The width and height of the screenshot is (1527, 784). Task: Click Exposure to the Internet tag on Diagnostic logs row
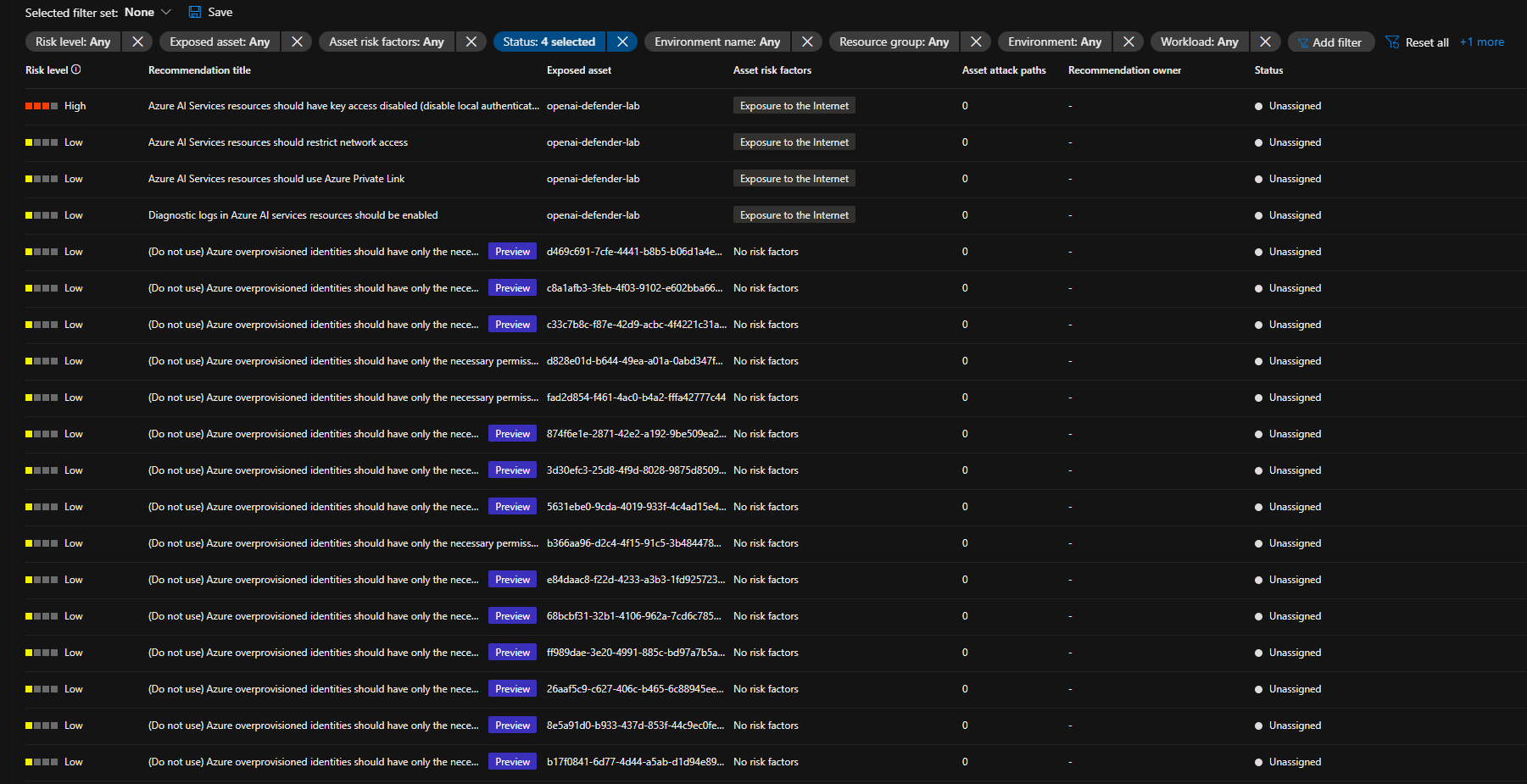pos(794,215)
